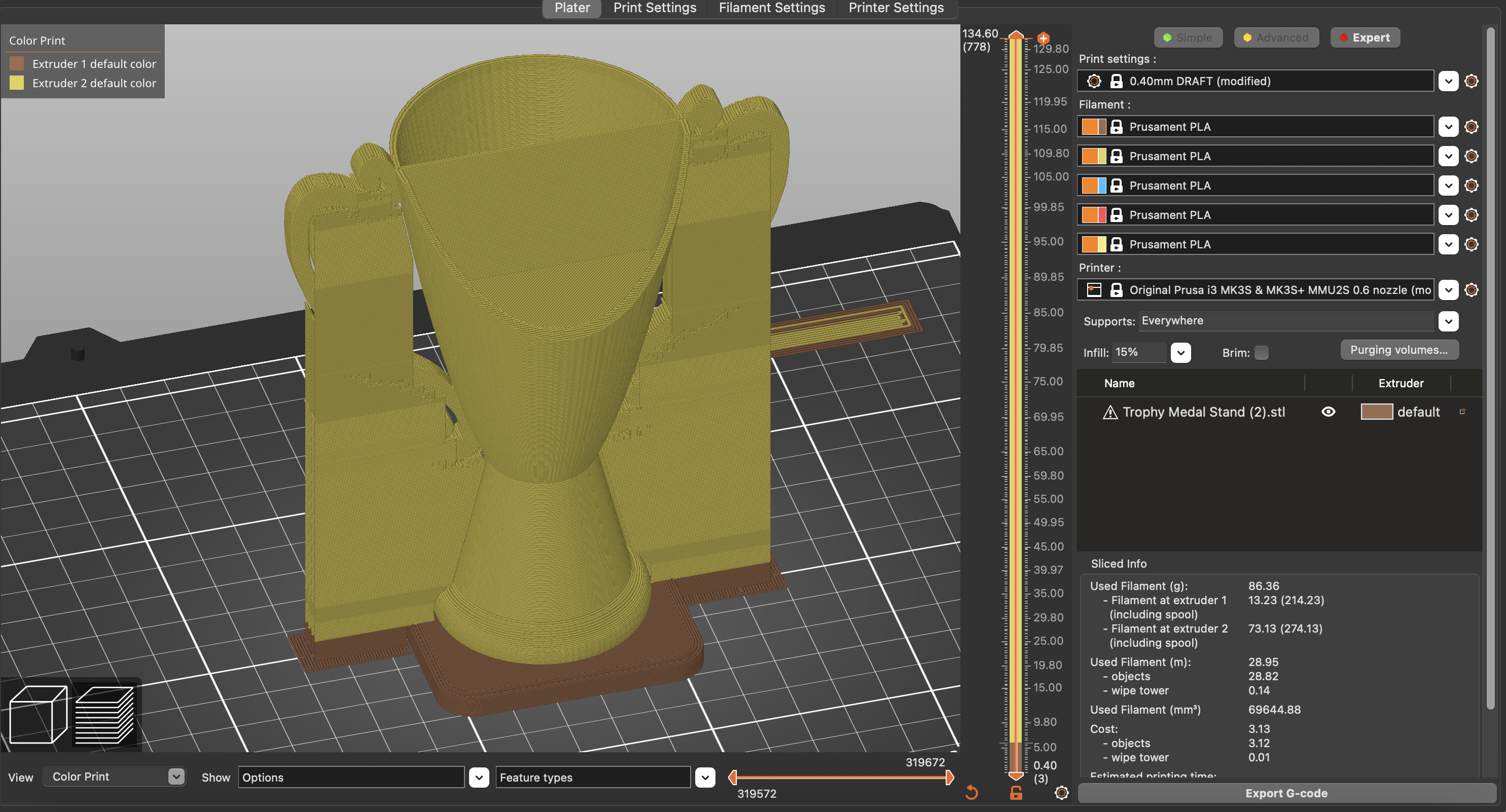Viewport: 1506px width, 812px height.
Task: Click the right panel vertical scrollbar
Action: click(x=1490, y=368)
